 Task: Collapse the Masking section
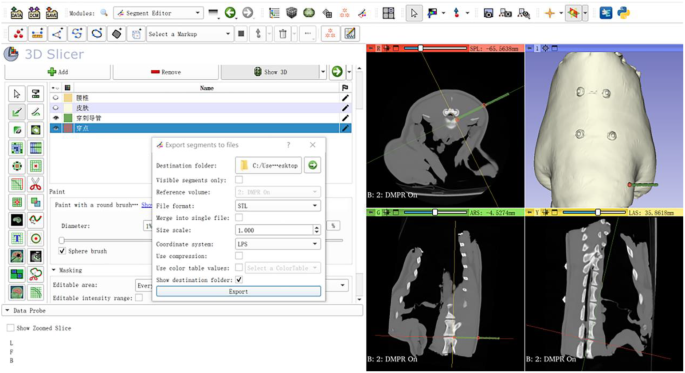point(54,270)
